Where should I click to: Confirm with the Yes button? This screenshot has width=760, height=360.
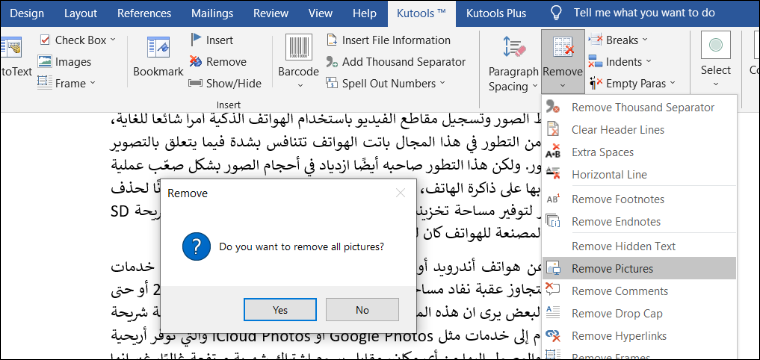pos(280,310)
